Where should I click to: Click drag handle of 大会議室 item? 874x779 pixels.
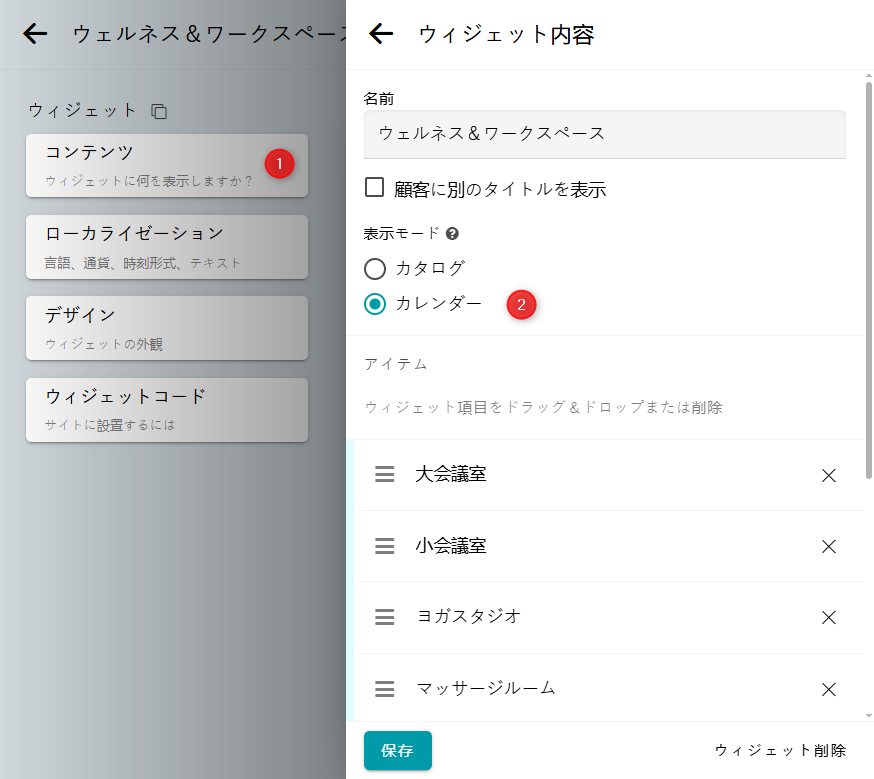pos(385,475)
